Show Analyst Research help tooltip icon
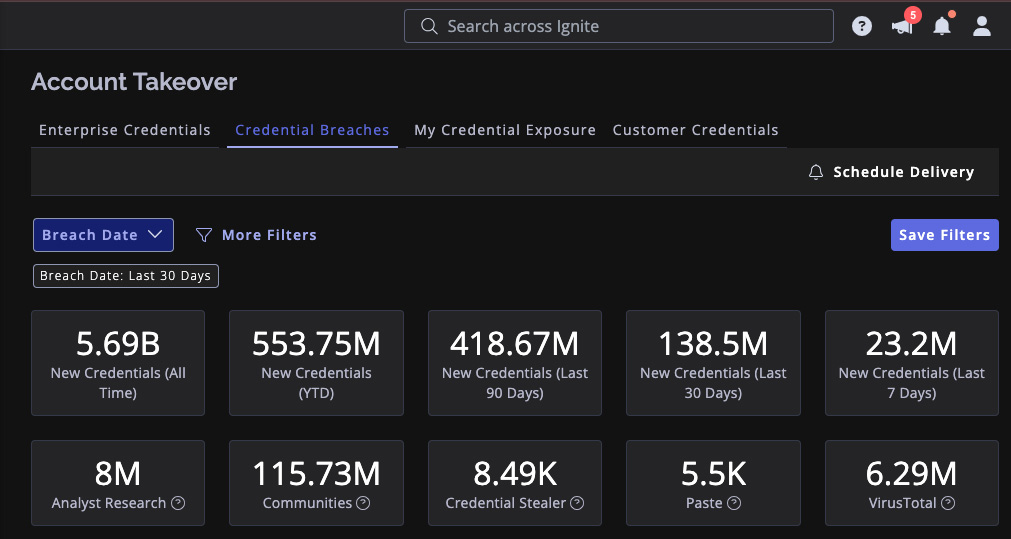The width and height of the screenshot is (1011, 539). click(x=178, y=503)
